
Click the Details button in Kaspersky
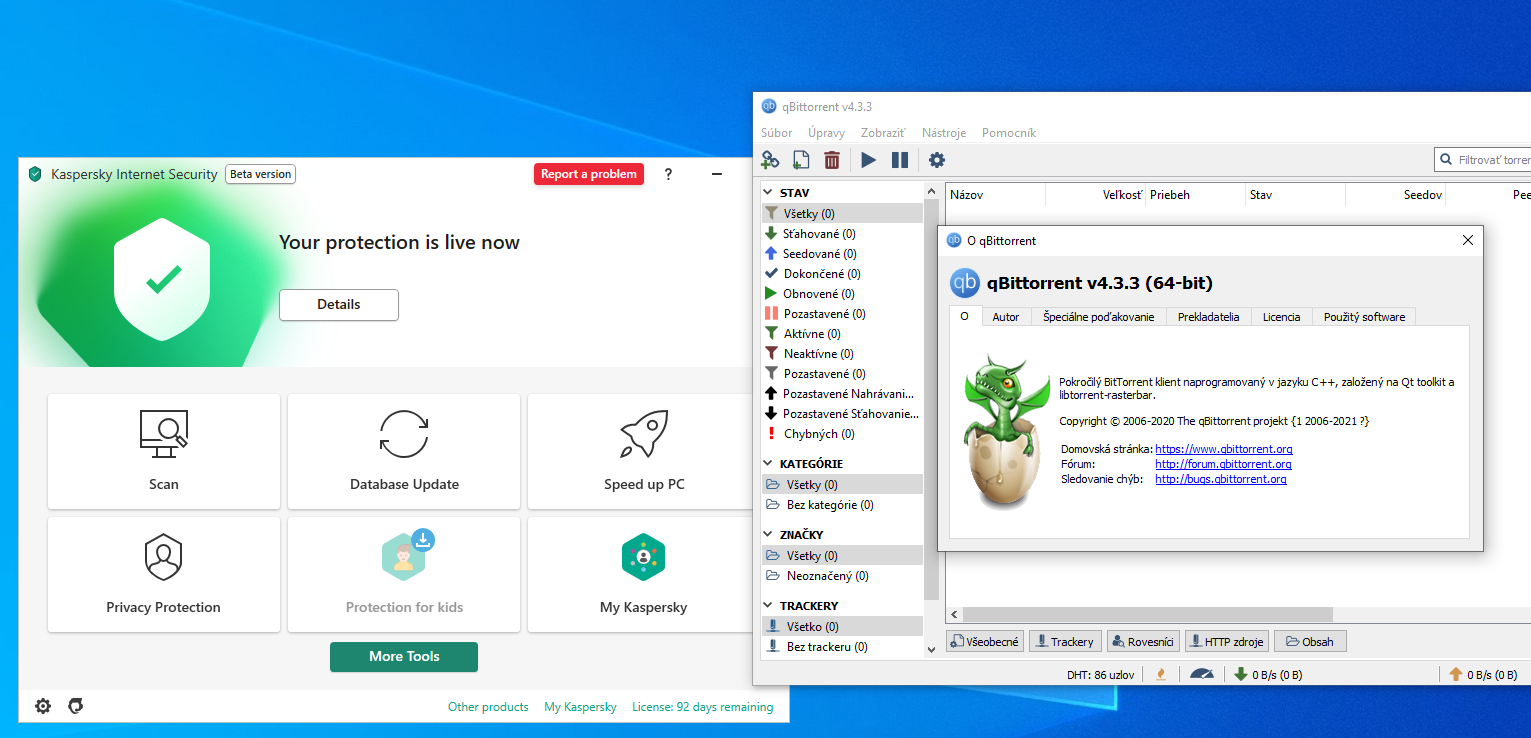(339, 305)
